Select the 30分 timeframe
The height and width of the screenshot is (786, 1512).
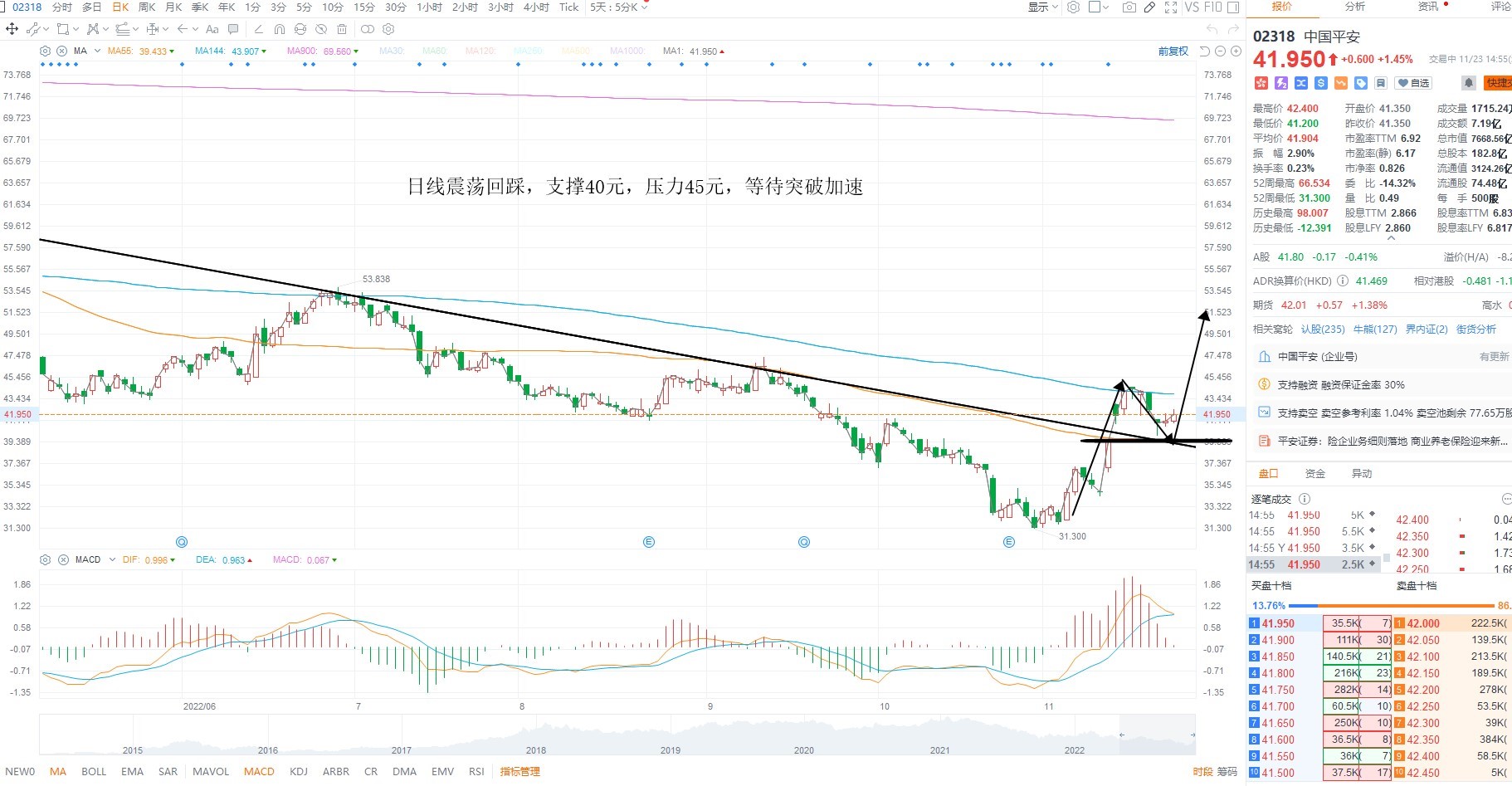[x=396, y=7]
